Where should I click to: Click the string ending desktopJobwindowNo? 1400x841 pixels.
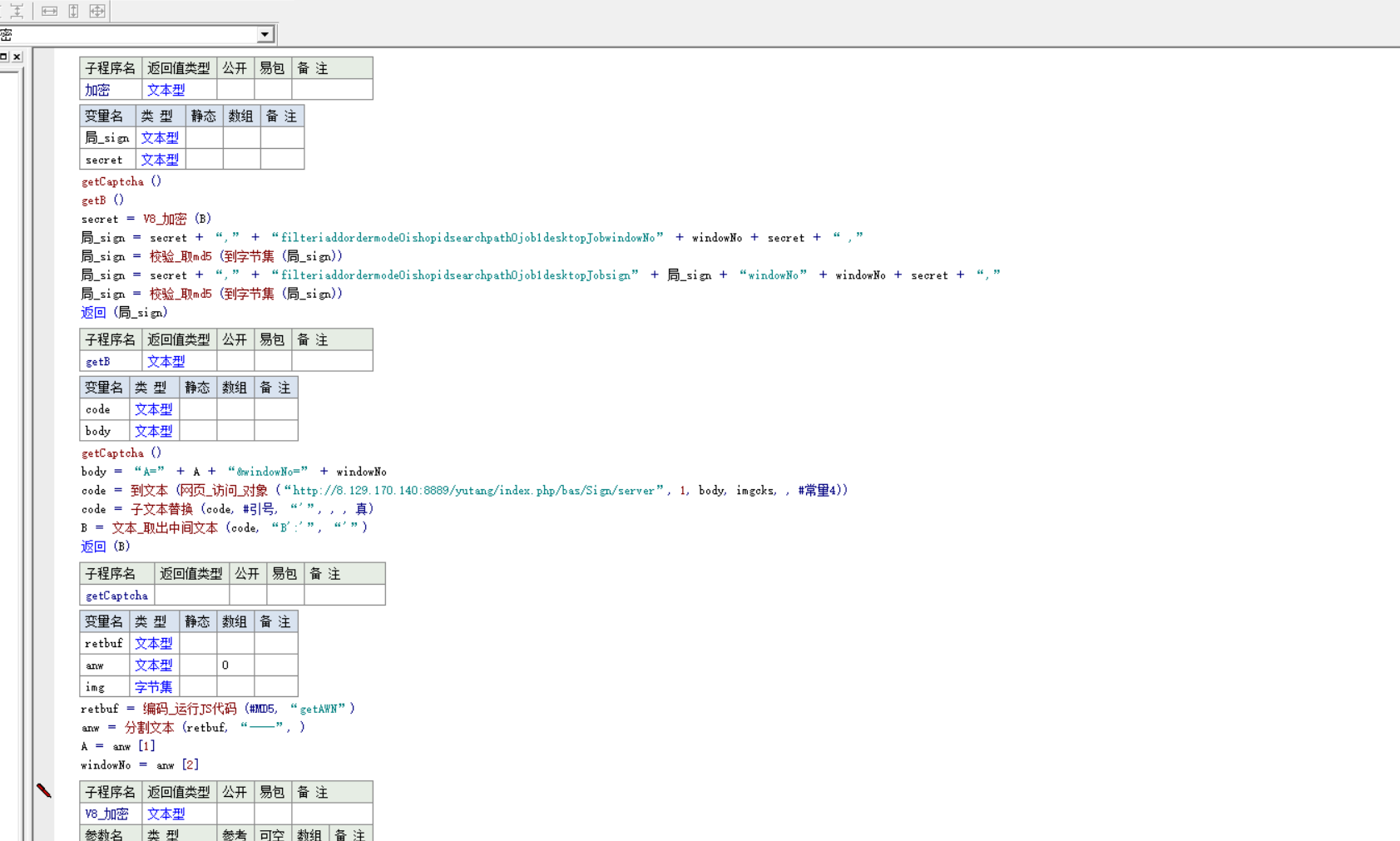(467, 238)
